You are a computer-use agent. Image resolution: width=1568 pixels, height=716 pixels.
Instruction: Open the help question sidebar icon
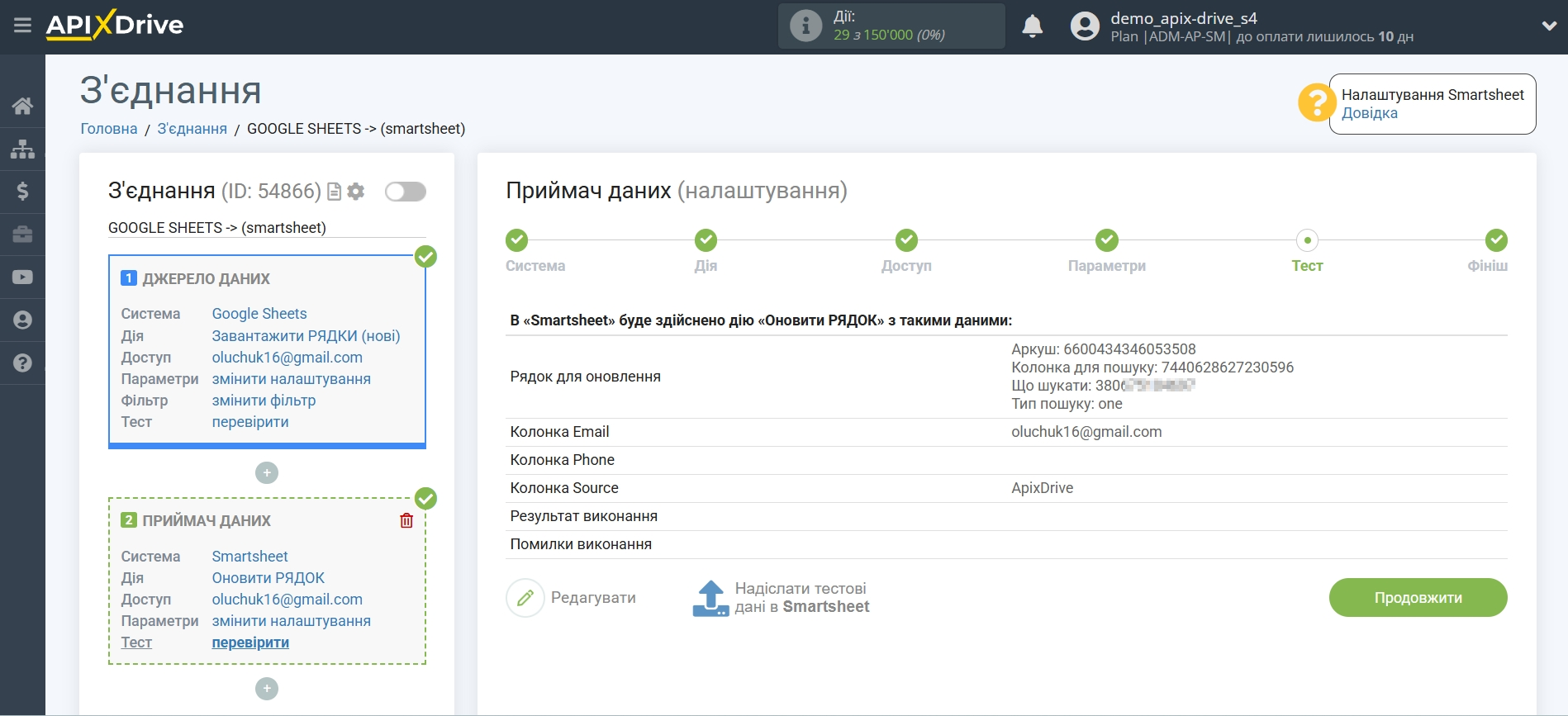click(22, 363)
